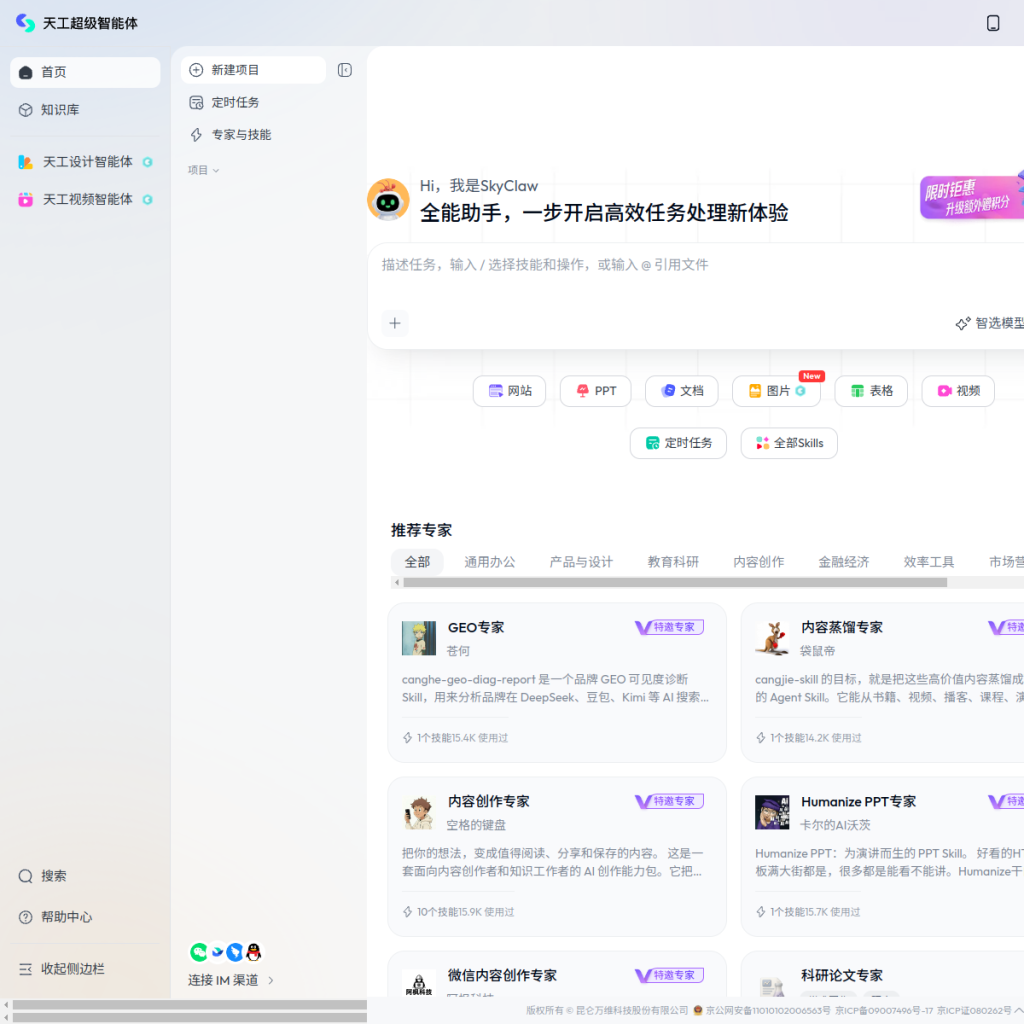
Task: Click 新建项目 button
Action: (253, 70)
